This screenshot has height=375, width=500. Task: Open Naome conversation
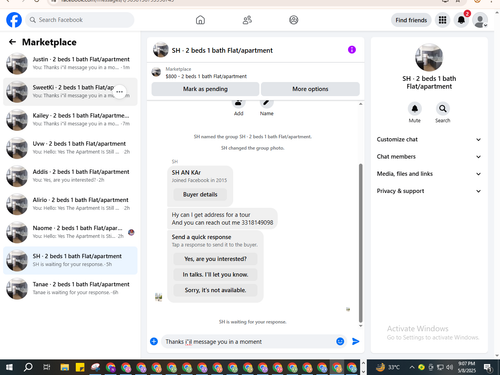[x=70, y=232]
